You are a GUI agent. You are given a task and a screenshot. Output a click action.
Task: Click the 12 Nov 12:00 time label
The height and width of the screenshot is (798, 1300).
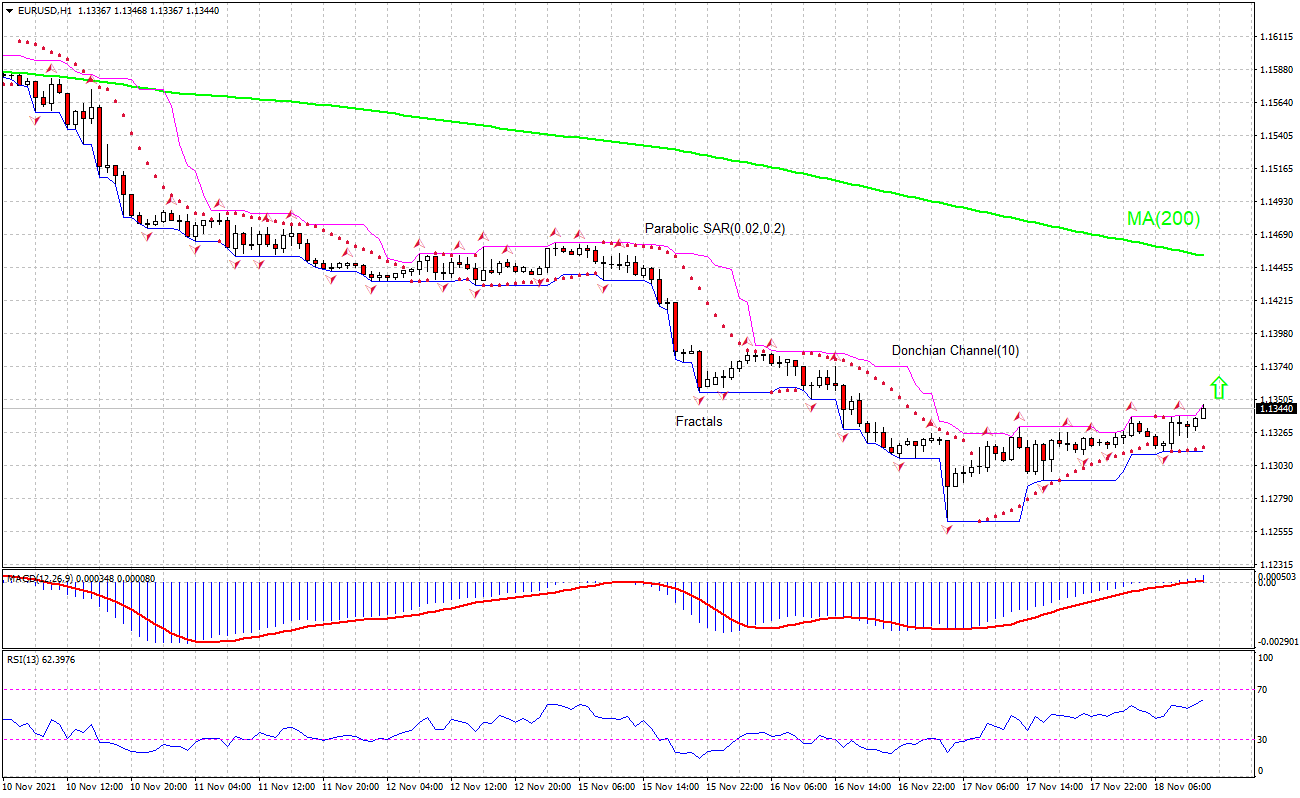pyautogui.click(x=477, y=787)
